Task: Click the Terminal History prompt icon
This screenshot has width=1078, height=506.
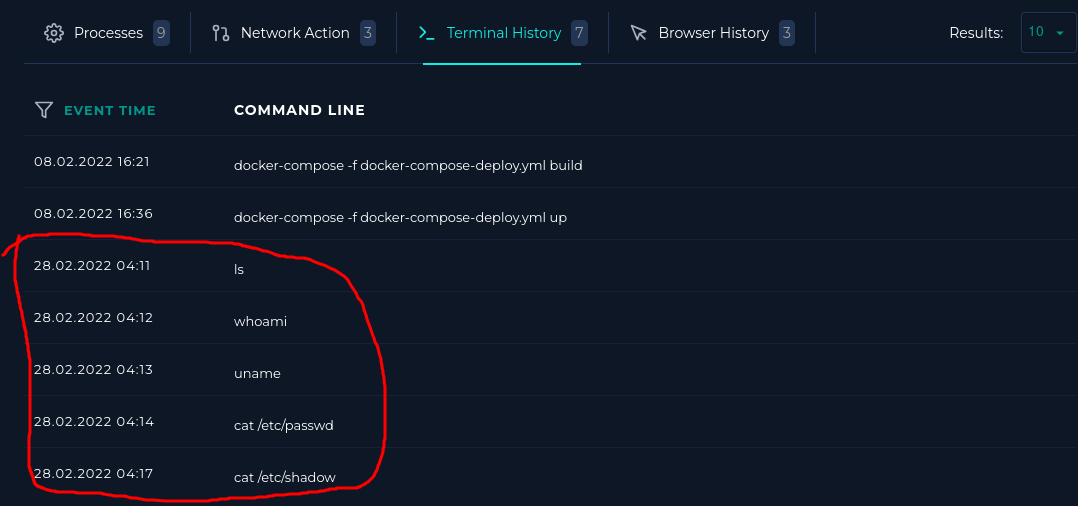Action: (x=427, y=33)
